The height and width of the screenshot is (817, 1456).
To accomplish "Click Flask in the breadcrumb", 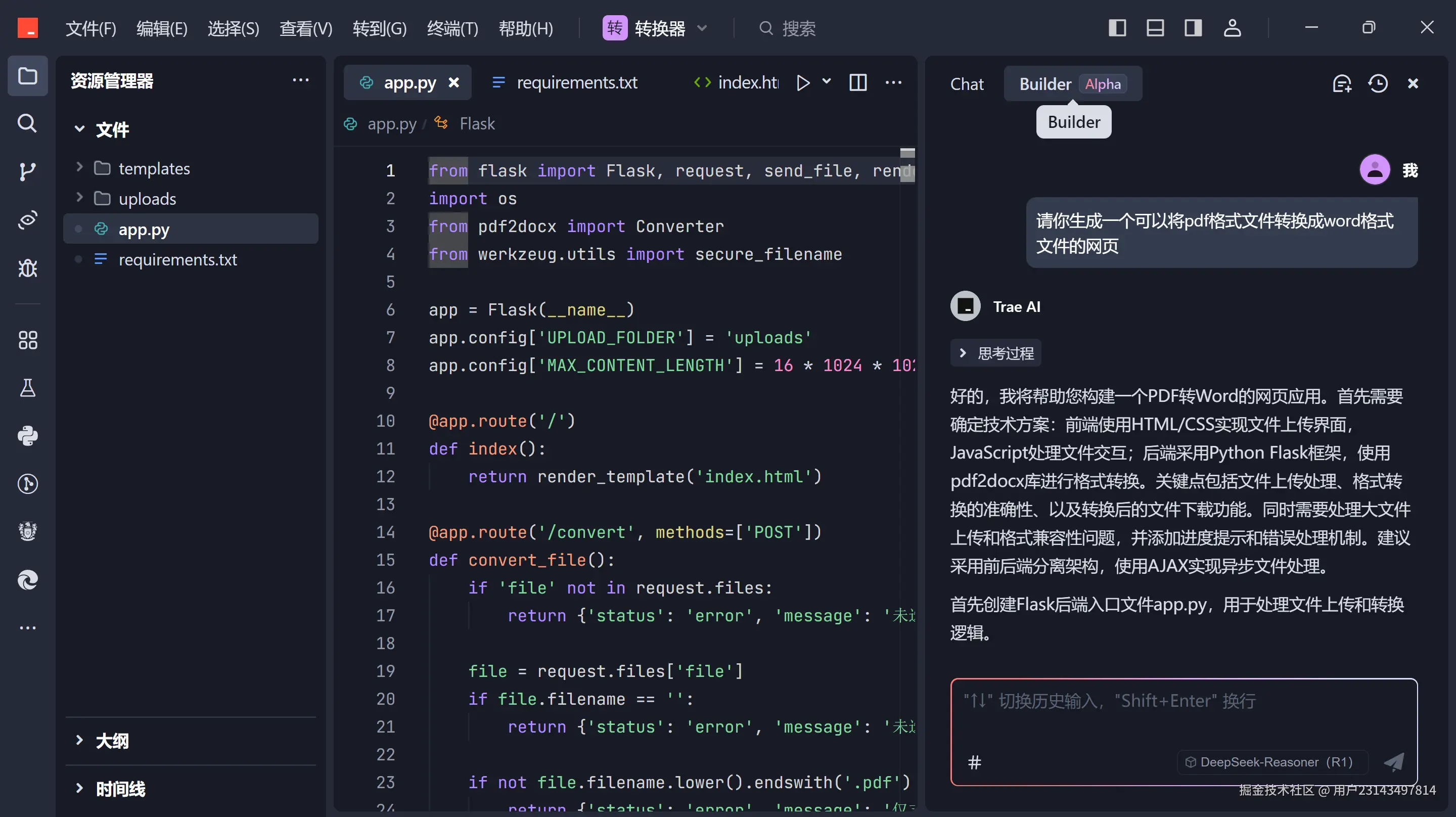I will click(476, 123).
